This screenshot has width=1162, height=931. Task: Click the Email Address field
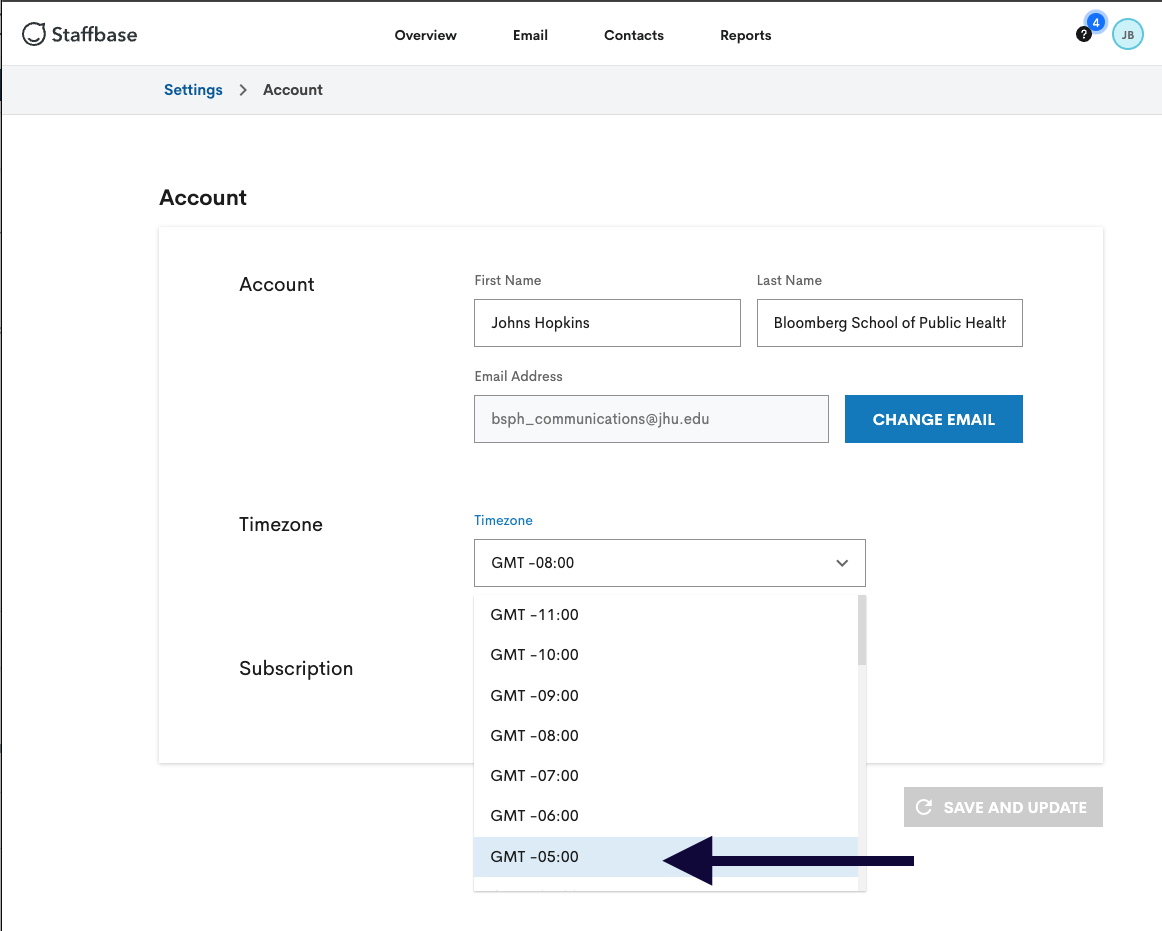(x=651, y=419)
